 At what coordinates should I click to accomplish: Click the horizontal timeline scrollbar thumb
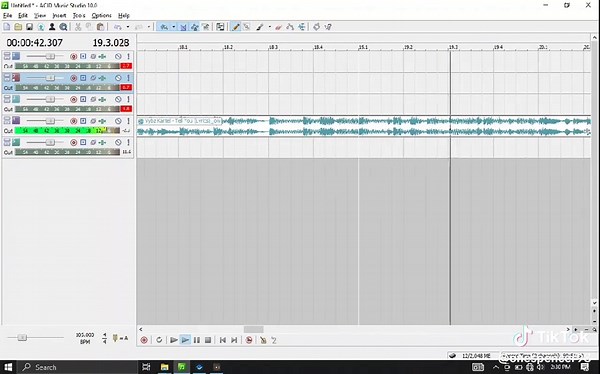pos(253,329)
